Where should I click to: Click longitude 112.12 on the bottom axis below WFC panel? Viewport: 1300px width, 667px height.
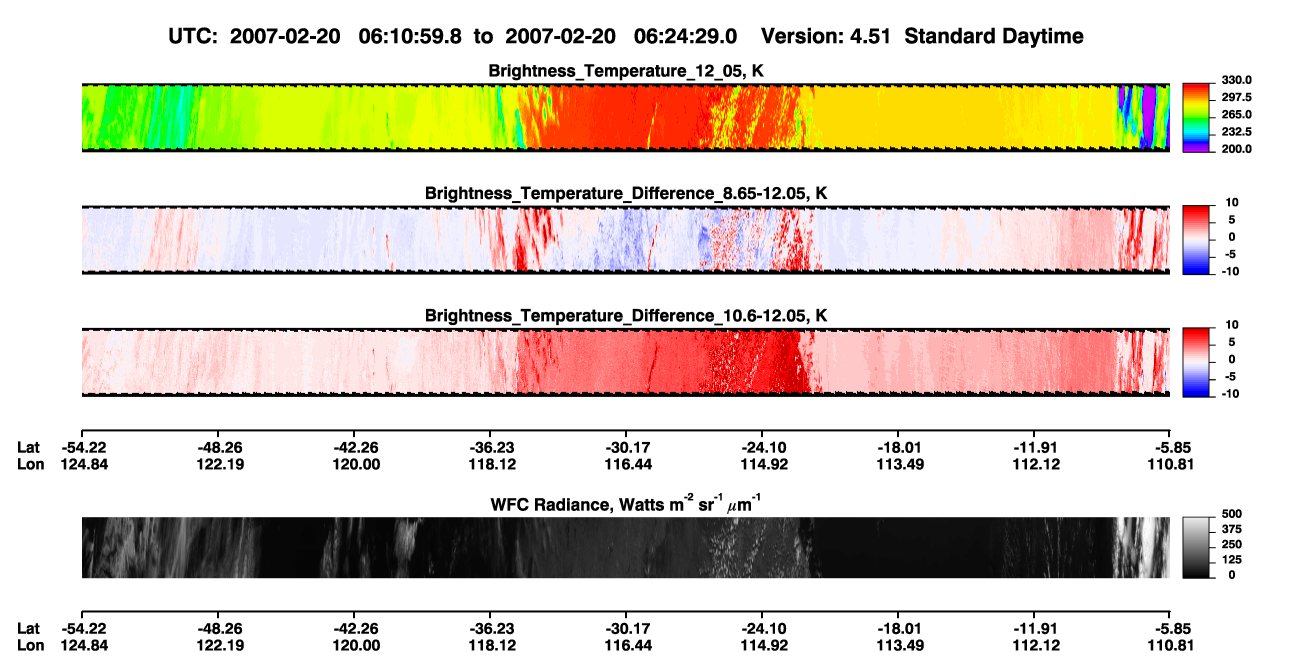pyautogui.click(x=1034, y=644)
